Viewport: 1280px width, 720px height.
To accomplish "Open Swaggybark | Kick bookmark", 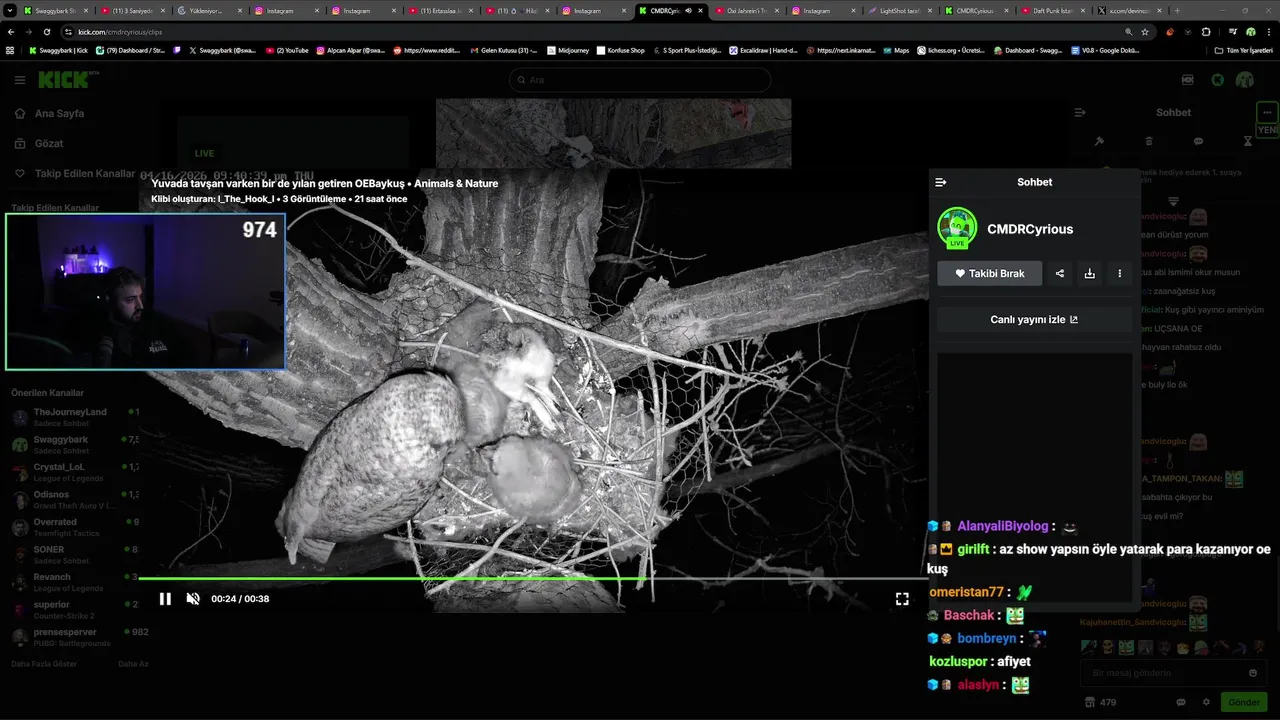I will click(x=58, y=50).
